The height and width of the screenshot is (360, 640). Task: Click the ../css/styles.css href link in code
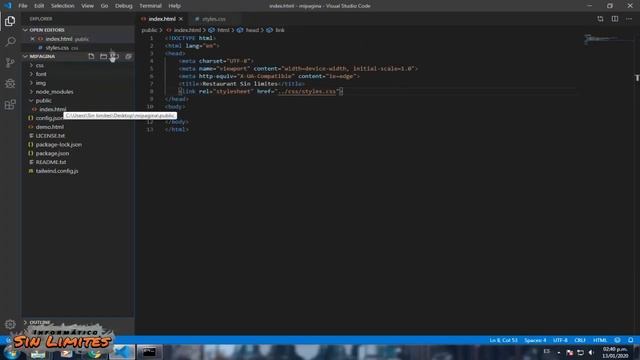click(x=307, y=91)
